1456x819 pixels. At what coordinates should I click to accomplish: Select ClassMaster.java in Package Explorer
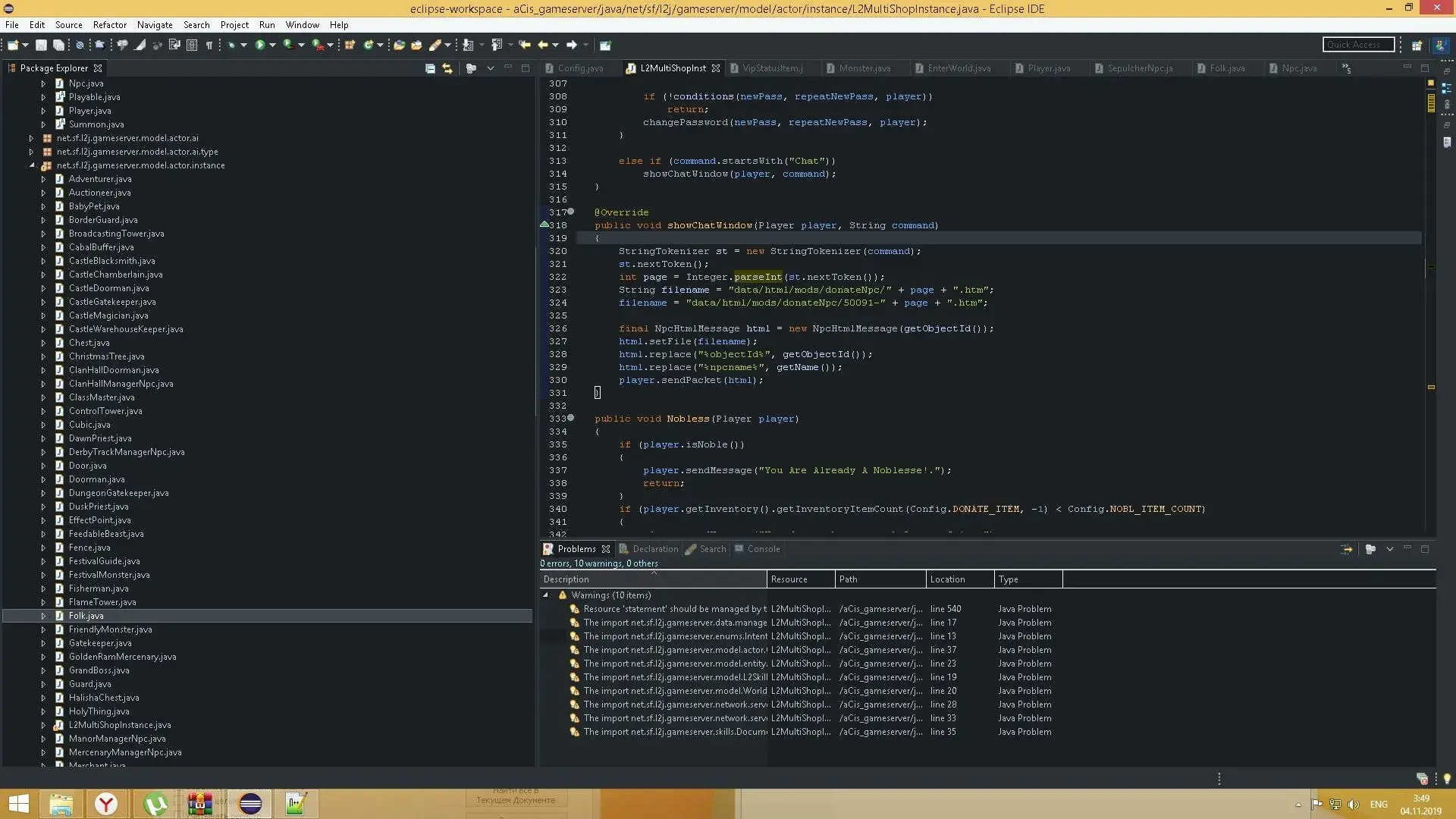[102, 397]
